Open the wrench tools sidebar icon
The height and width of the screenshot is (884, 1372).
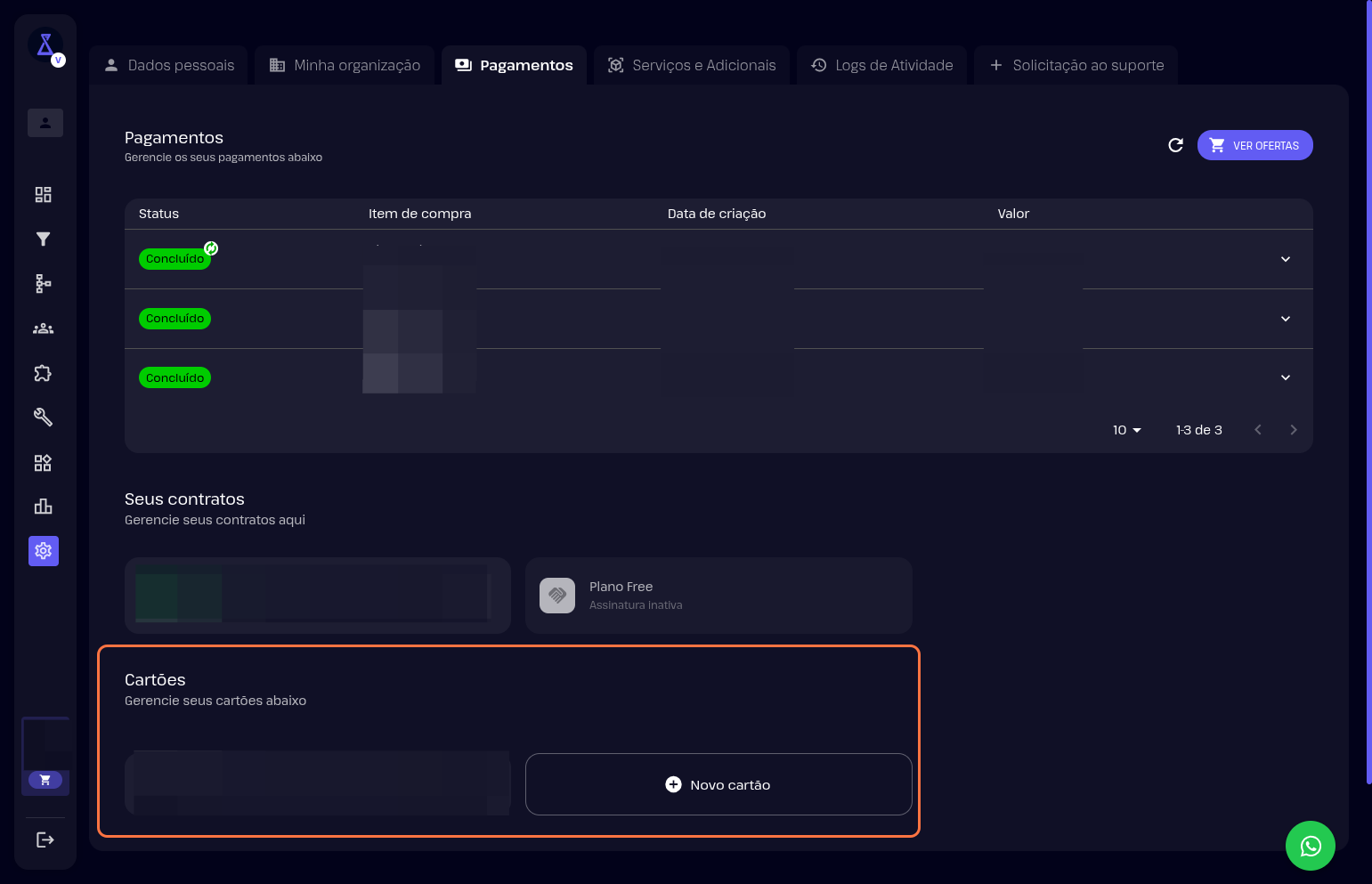[43, 418]
